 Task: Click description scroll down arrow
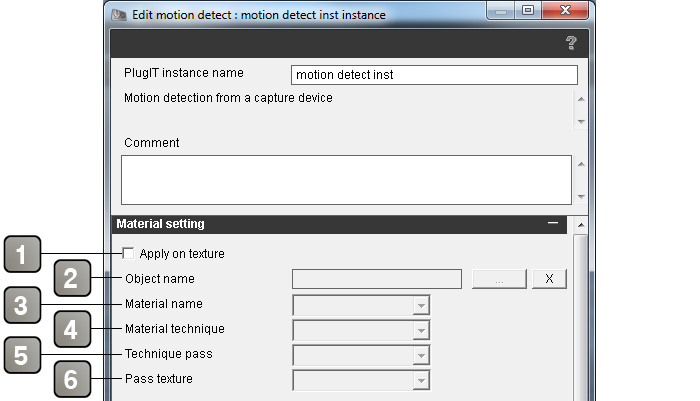point(581,121)
